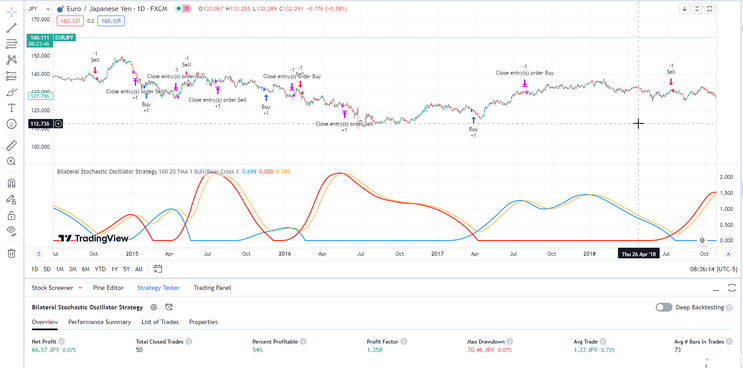Image resolution: width=743 pixels, height=368 pixels.
Task: Open the go to date calendar
Action: click(x=158, y=269)
